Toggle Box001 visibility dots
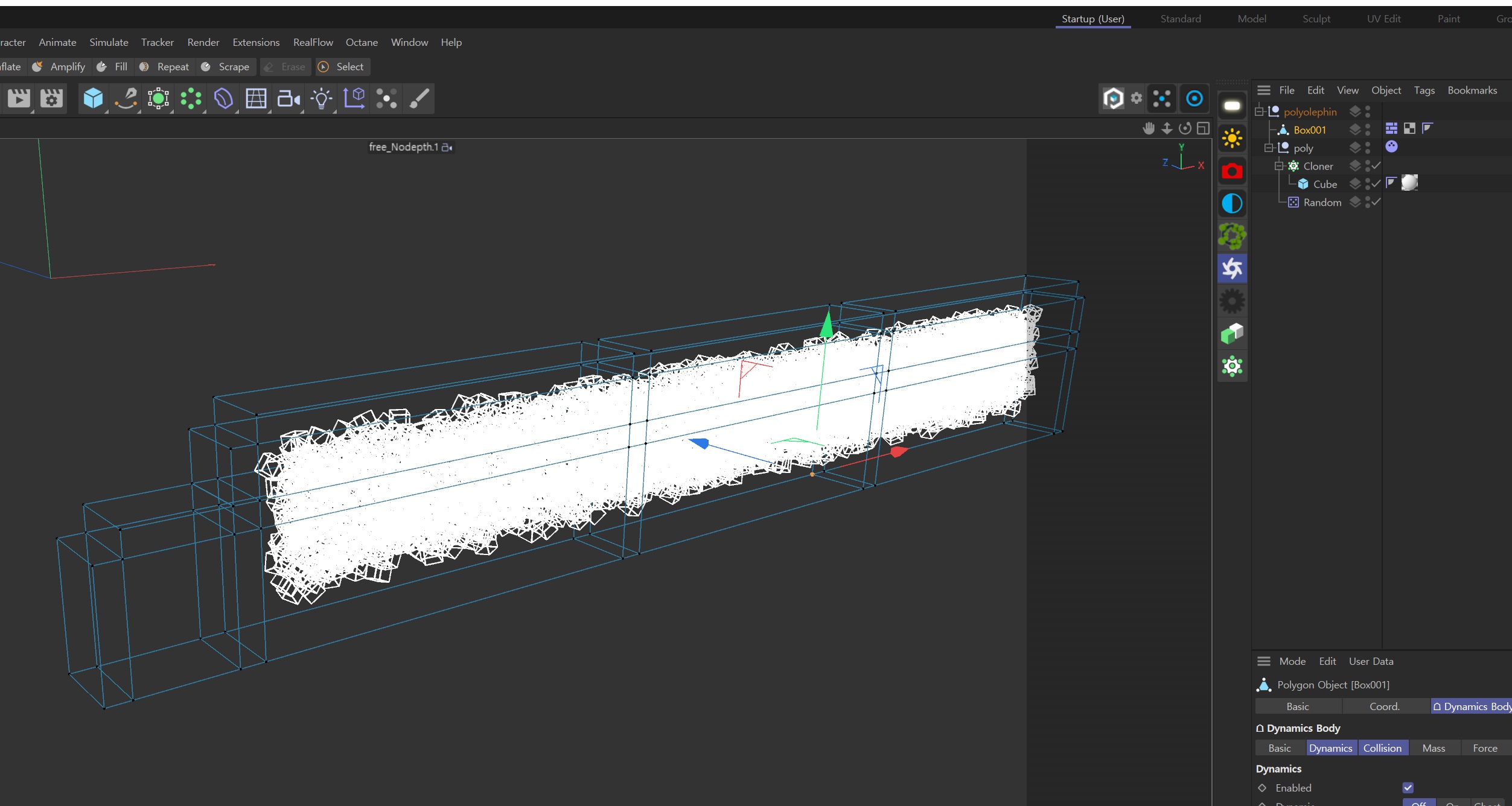 tap(1368, 130)
